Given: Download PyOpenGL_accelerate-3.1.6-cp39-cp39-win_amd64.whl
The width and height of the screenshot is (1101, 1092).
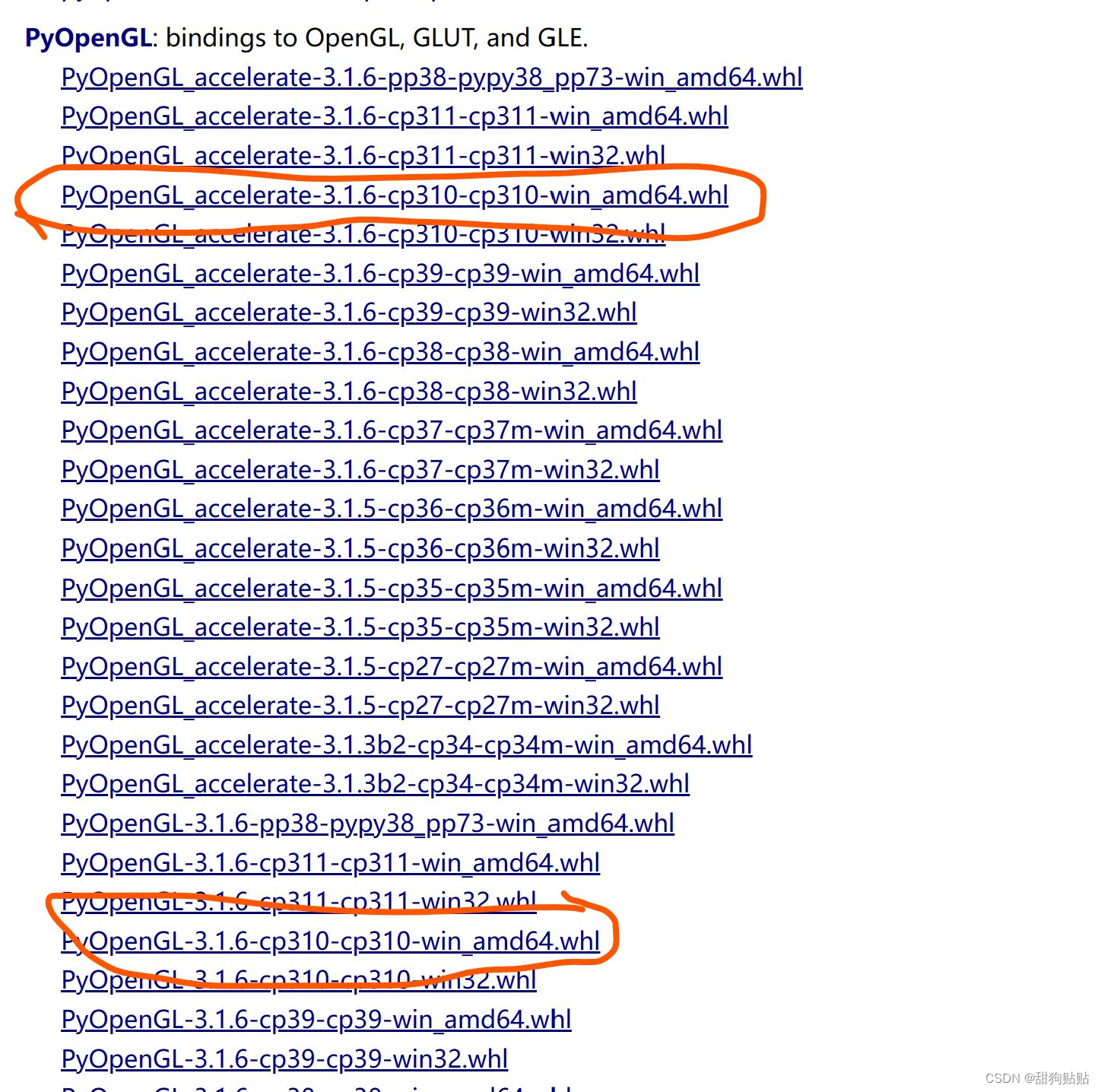Looking at the screenshot, I should pos(380,274).
